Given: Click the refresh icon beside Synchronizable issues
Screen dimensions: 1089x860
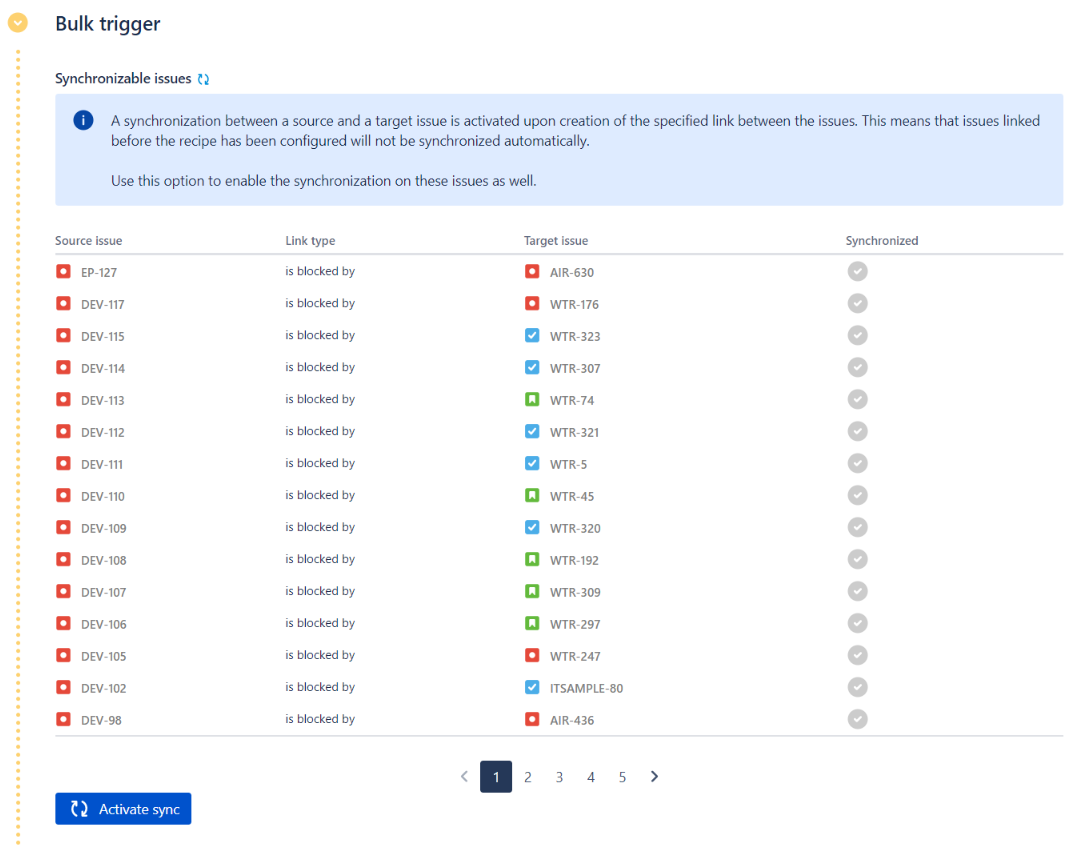Looking at the screenshot, I should point(204,79).
